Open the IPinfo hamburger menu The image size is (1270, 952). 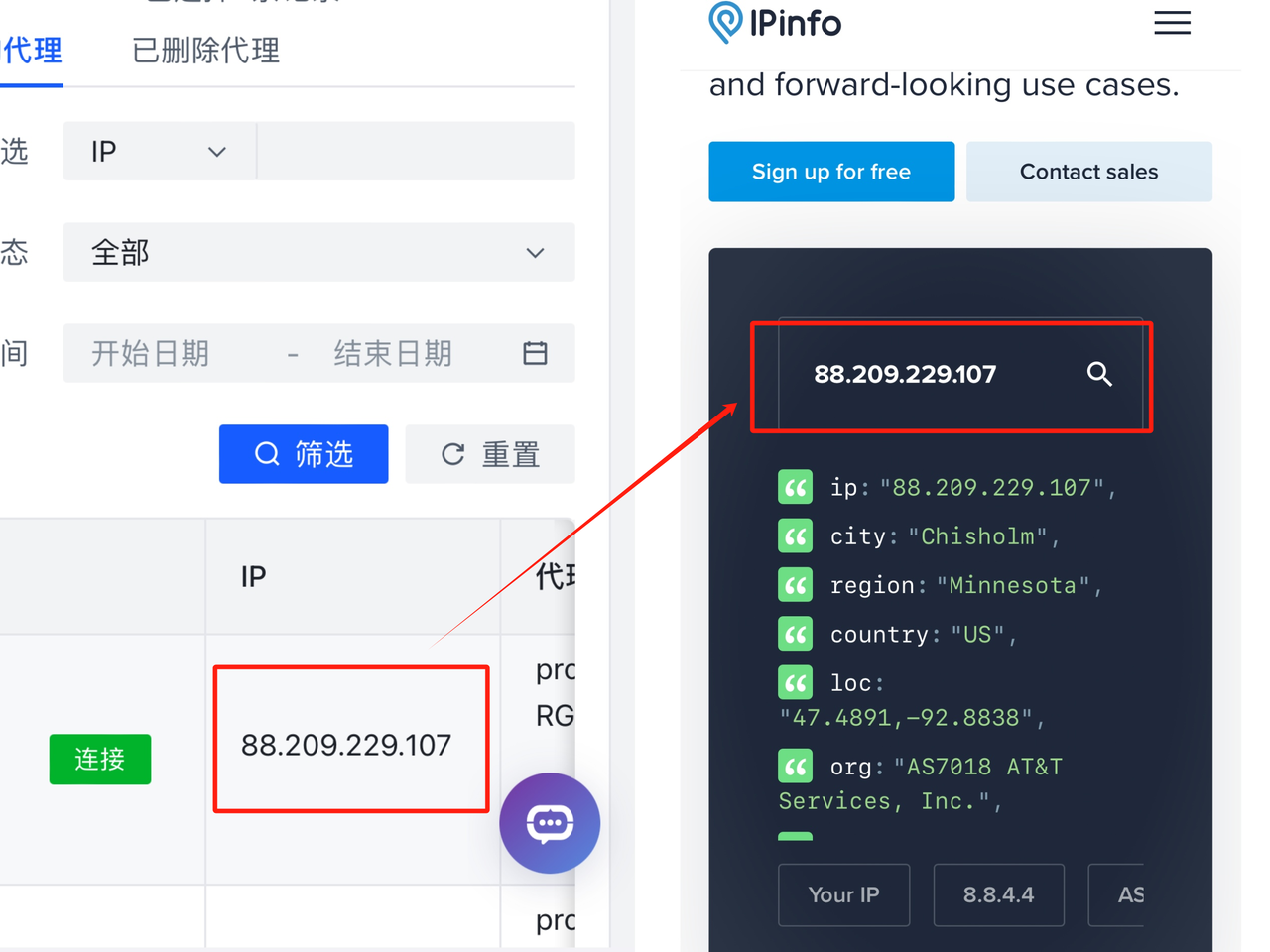click(1172, 23)
